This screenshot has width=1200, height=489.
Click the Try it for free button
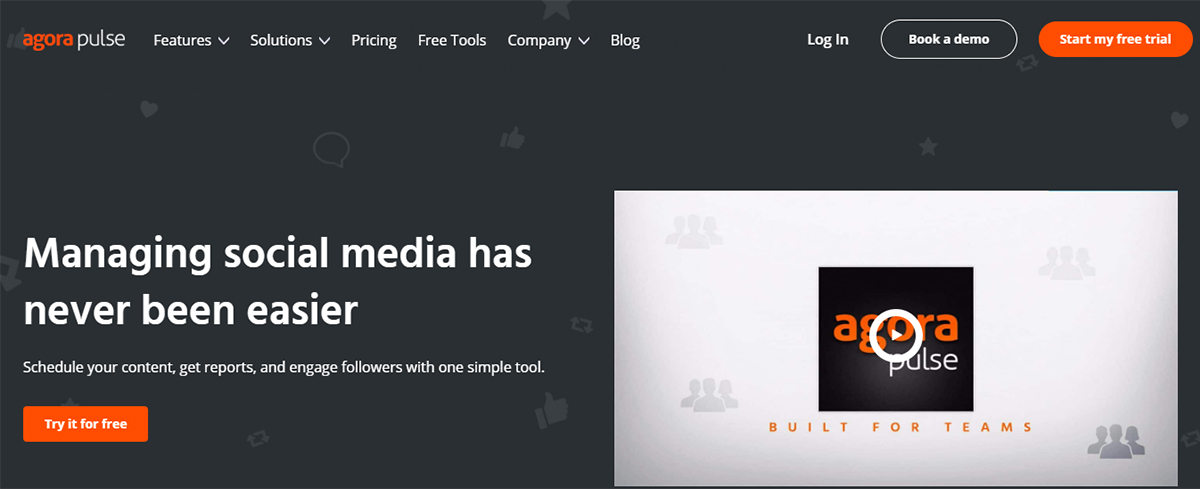[x=86, y=424]
